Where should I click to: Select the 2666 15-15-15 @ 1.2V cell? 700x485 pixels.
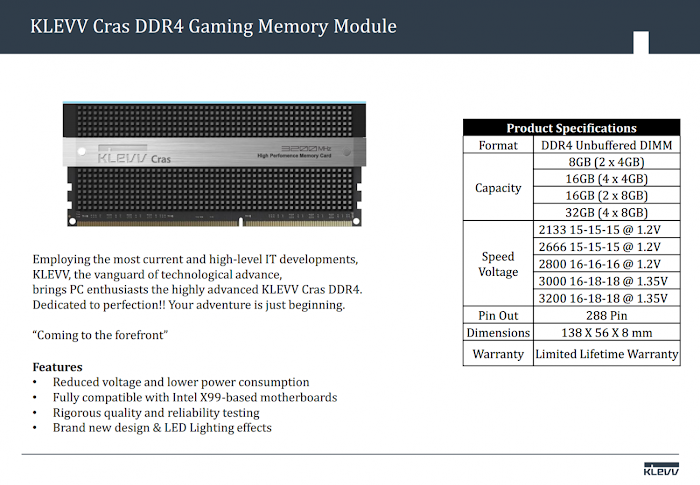point(606,247)
